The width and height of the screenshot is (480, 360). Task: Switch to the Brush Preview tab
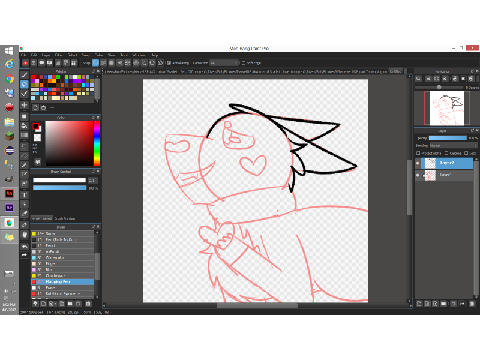coord(65,219)
